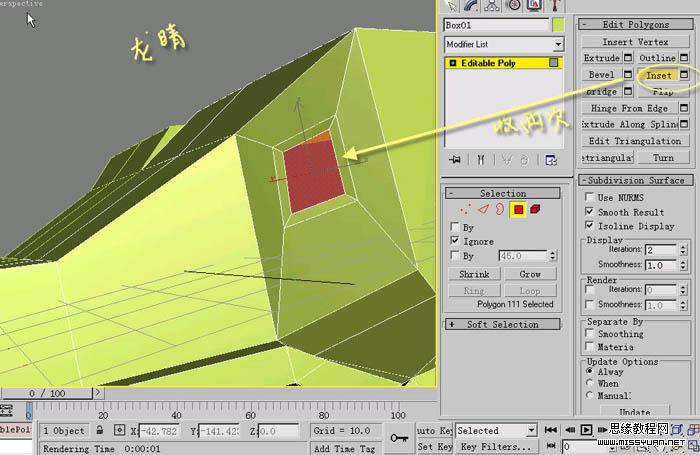This screenshot has width=700, height=455.
Task: Uncheck Ignore backfacing checkbox
Action: pyautogui.click(x=455, y=241)
